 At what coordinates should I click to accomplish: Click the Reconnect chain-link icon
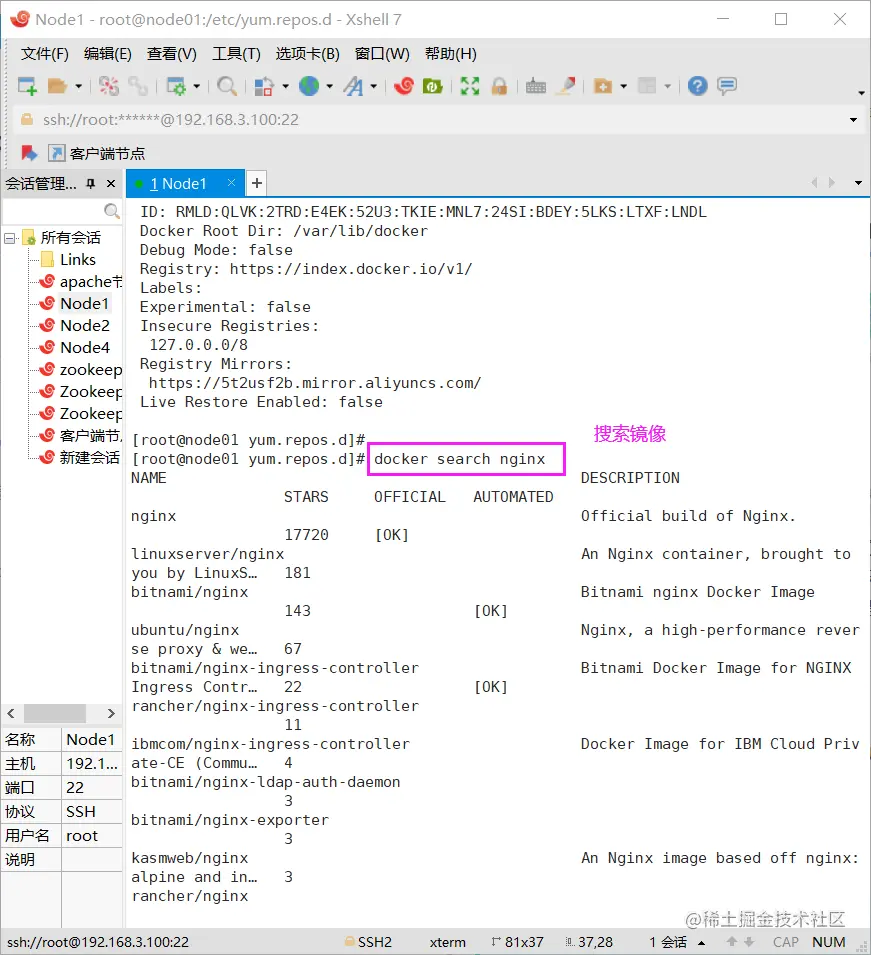pyautogui.click(x=138, y=86)
